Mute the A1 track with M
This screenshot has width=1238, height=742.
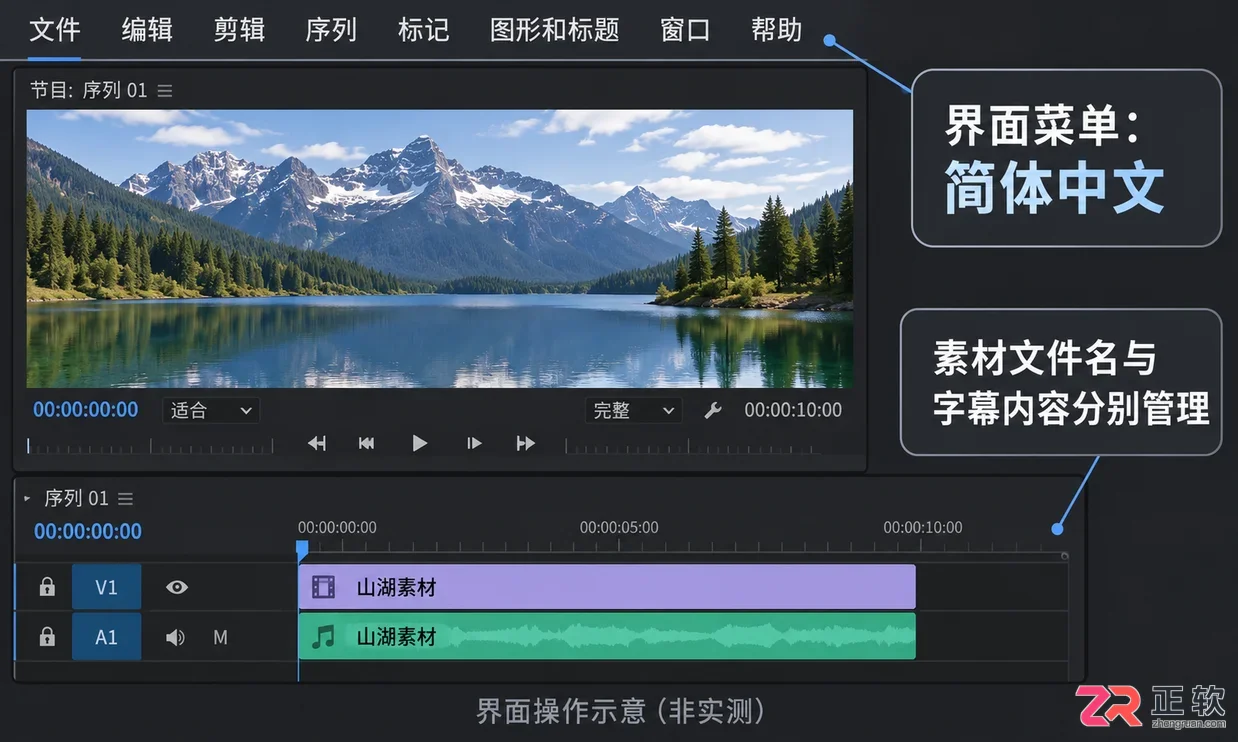(221, 637)
